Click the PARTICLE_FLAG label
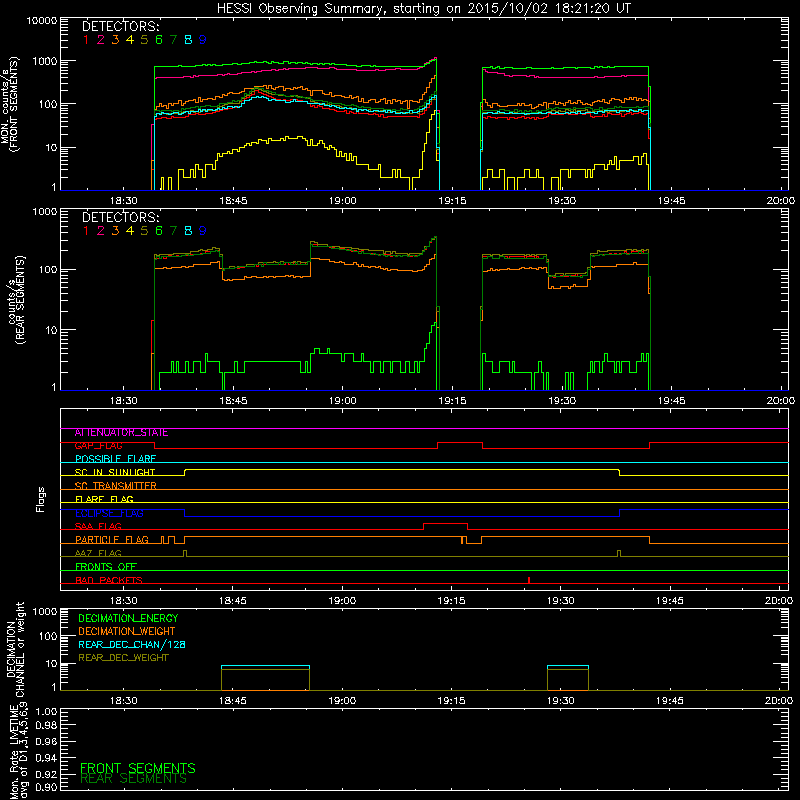The height and width of the screenshot is (800, 800). tap(112, 540)
